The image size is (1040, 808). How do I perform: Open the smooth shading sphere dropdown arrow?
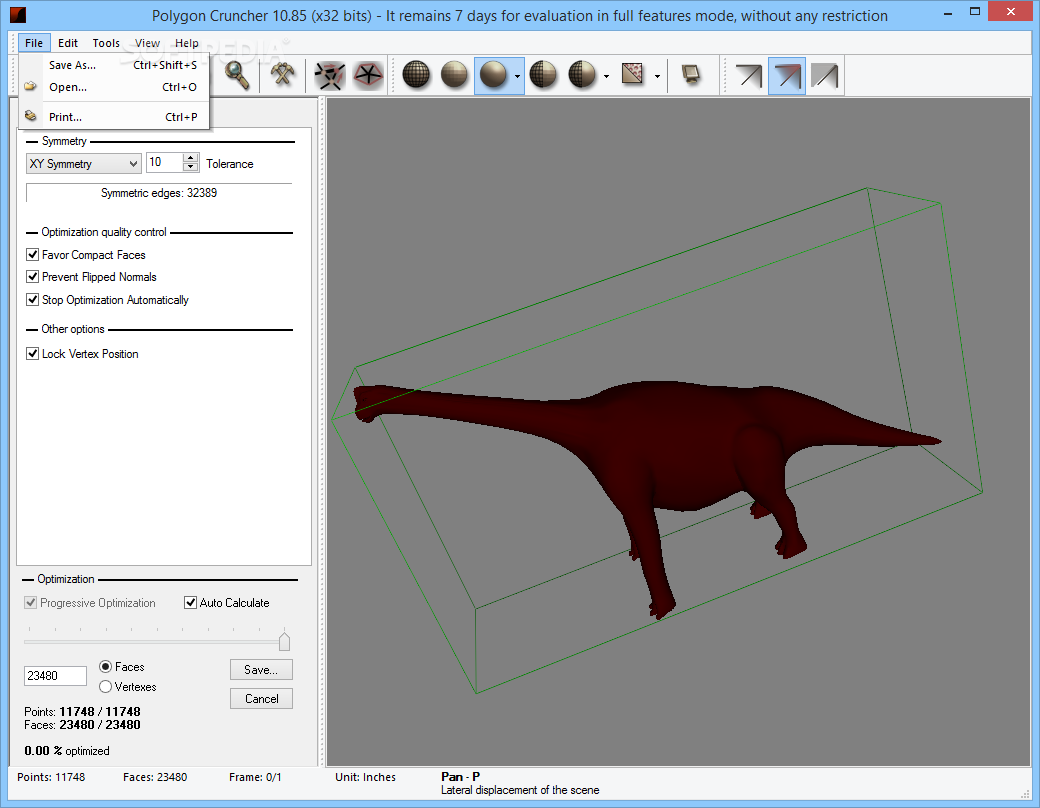(x=517, y=76)
